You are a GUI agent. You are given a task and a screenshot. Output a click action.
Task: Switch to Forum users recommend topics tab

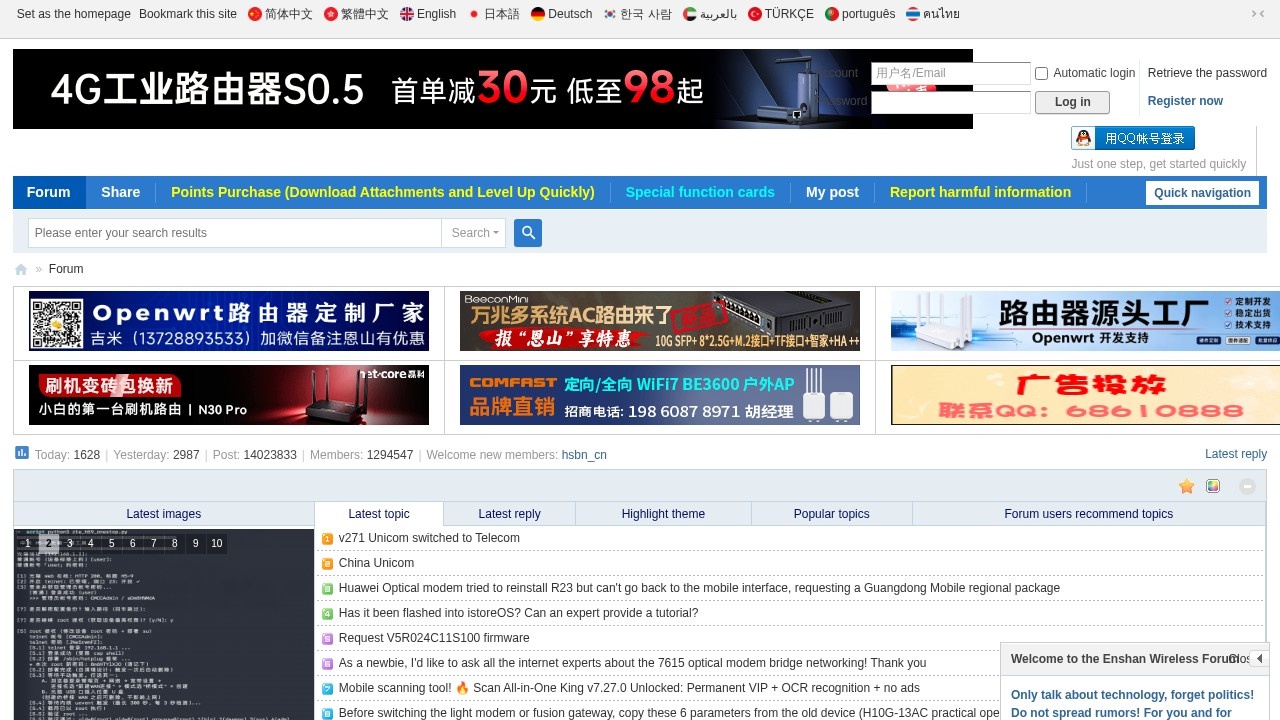1089,514
